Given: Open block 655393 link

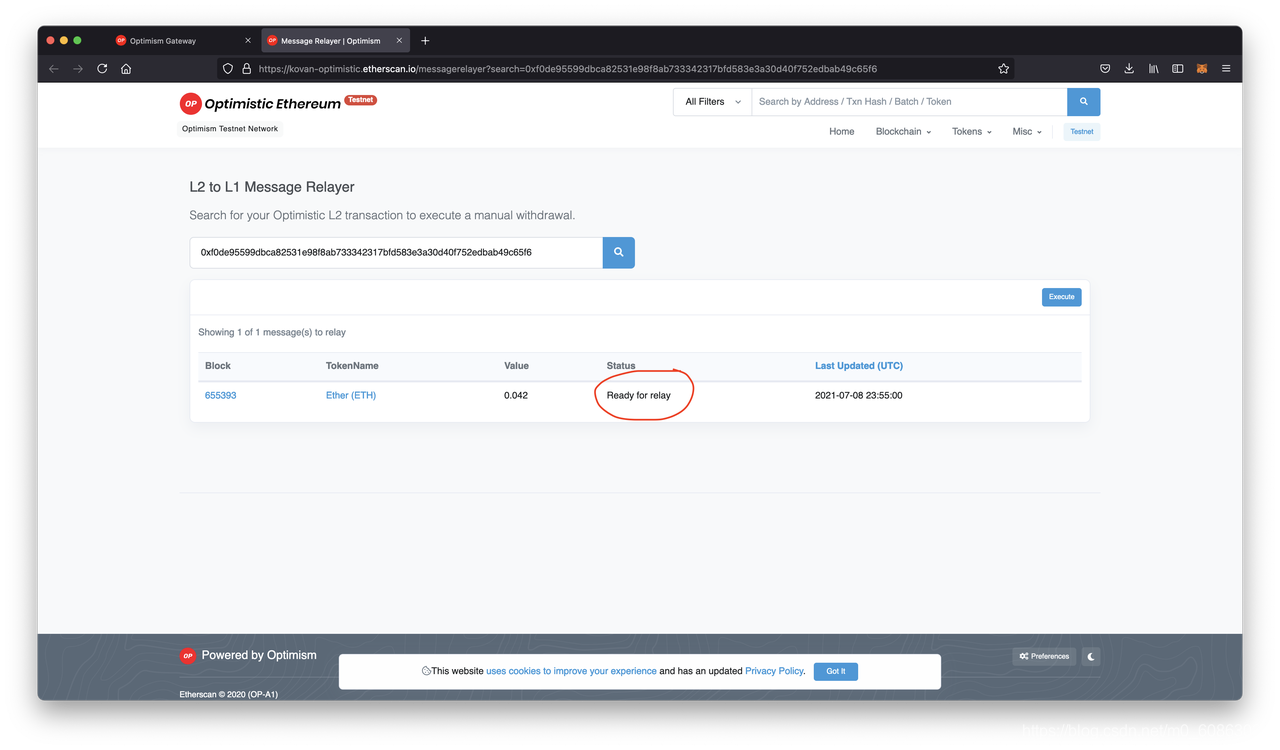Looking at the screenshot, I should 221,396.
